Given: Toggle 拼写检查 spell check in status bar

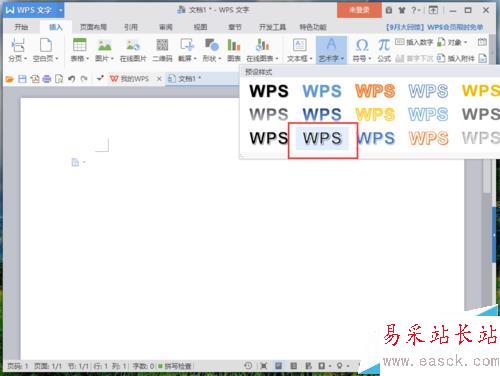Looking at the screenshot, I should tap(175, 366).
